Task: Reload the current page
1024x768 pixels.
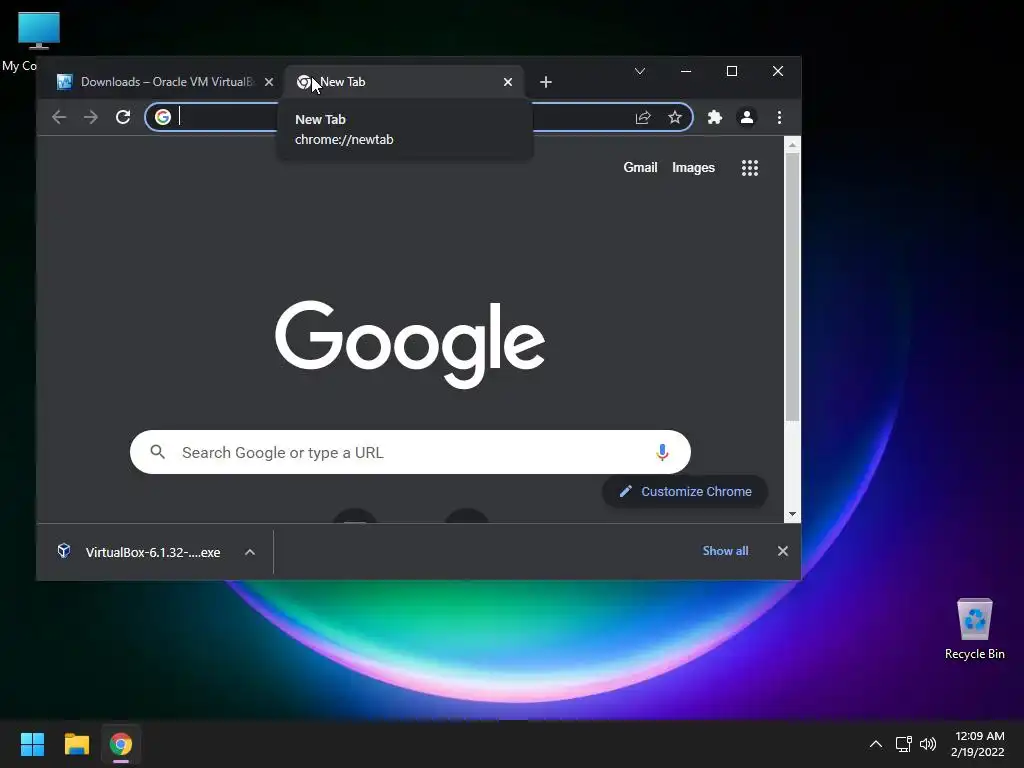Action: [x=123, y=117]
